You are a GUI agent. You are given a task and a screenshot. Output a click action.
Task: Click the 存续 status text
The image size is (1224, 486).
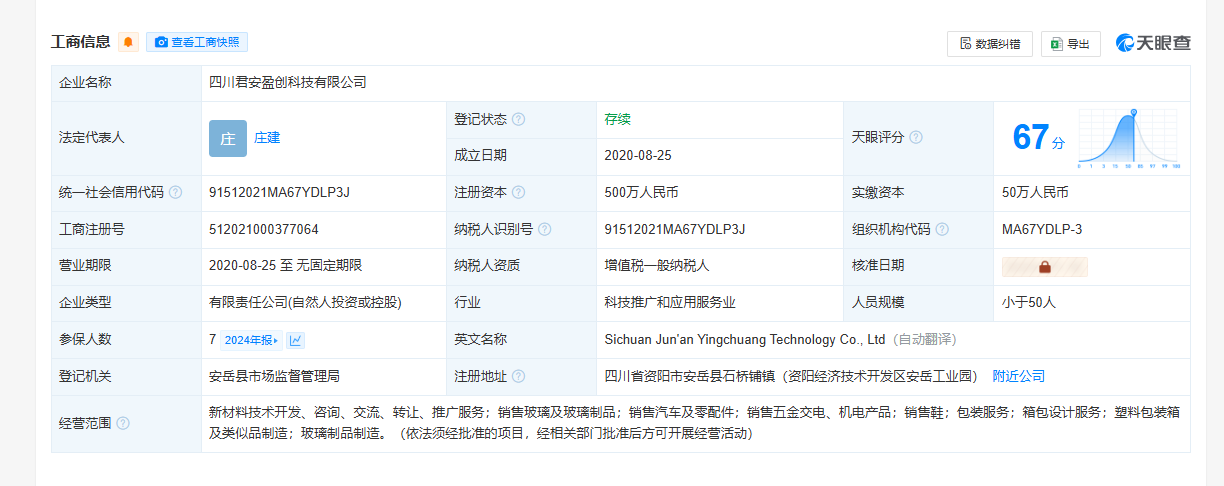click(x=617, y=119)
